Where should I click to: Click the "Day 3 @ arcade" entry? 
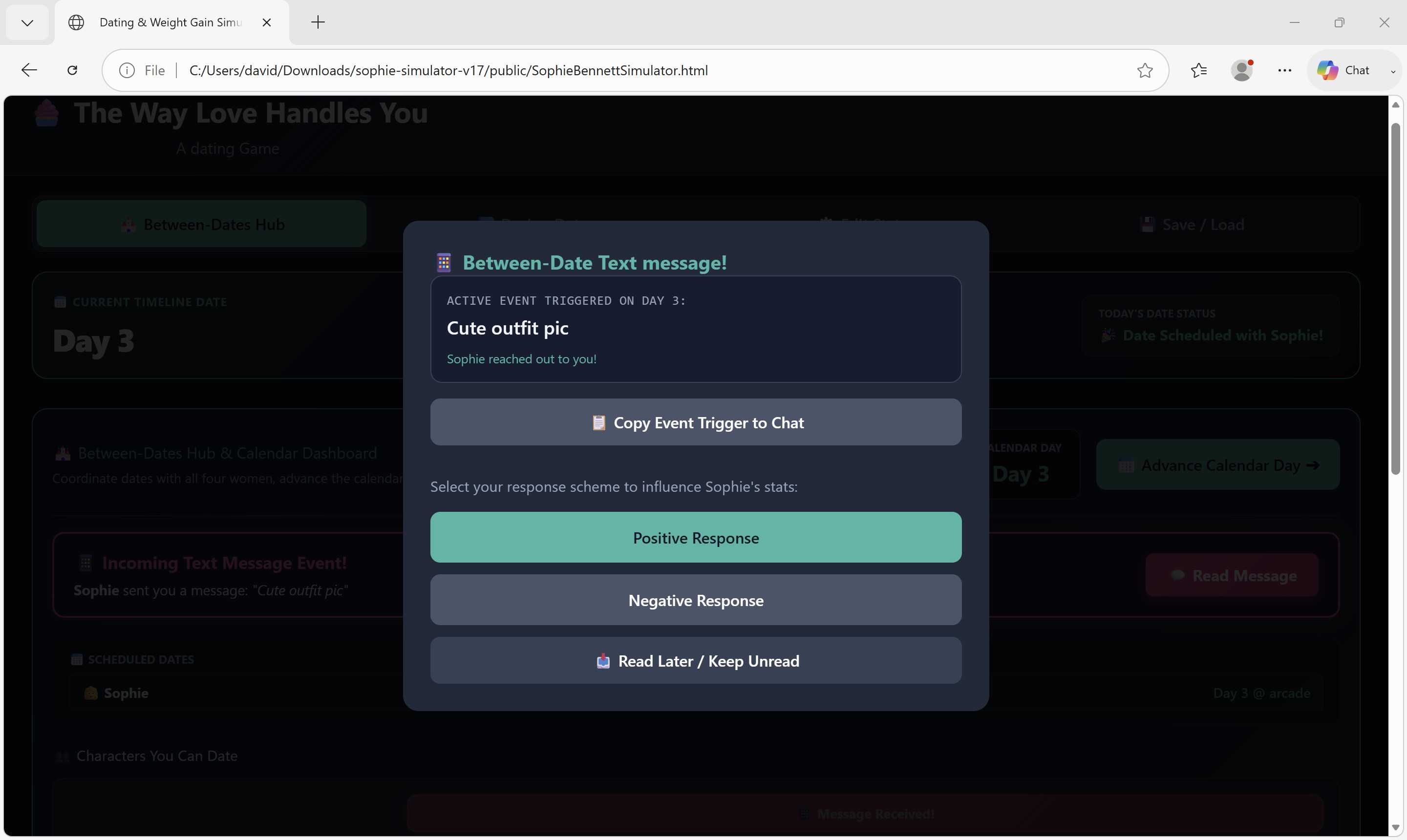tap(1261, 693)
